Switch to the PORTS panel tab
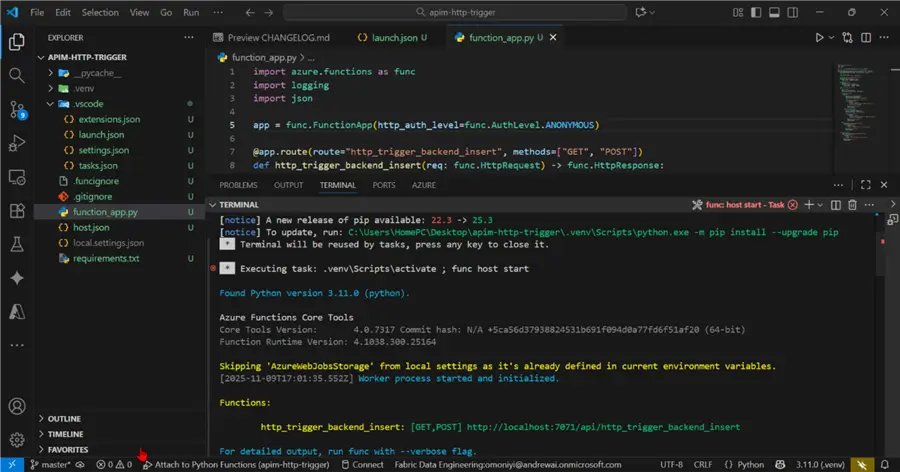This screenshot has width=900, height=472. point(384,185)
